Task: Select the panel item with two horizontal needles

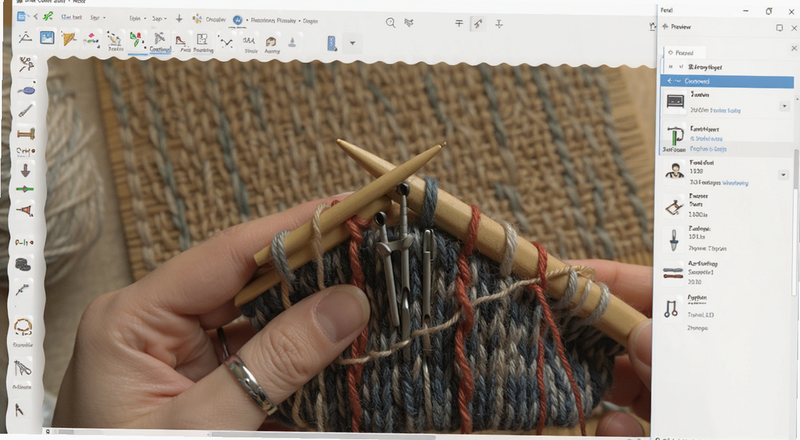Action: (673, 273)
